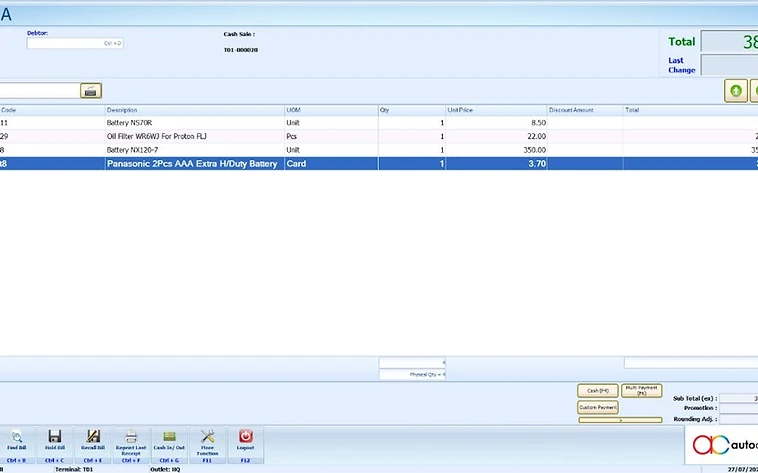Select the Battery NS70R row
The width and height of the screenshot is (758, 473).
379,123
